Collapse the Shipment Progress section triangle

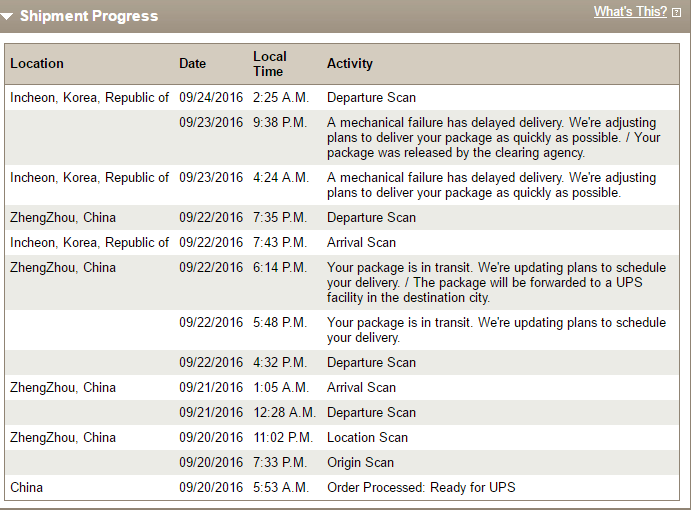pyautogui.click(x=7, y=17)
